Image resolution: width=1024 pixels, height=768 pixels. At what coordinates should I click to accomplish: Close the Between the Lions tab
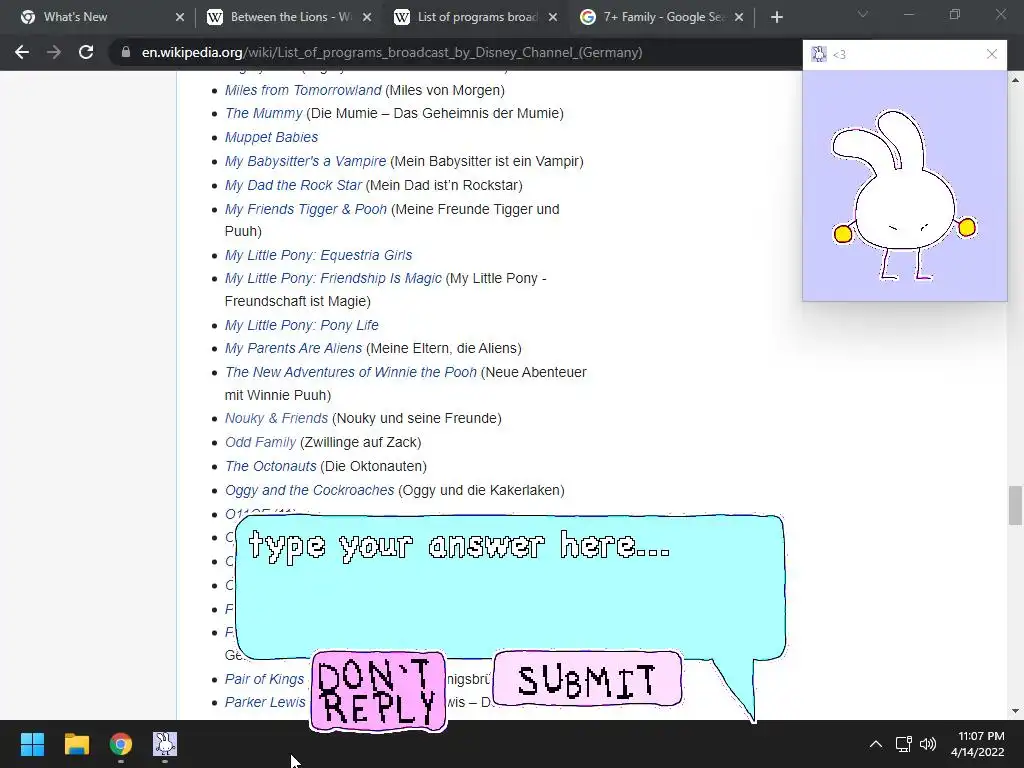click(367, 17)
